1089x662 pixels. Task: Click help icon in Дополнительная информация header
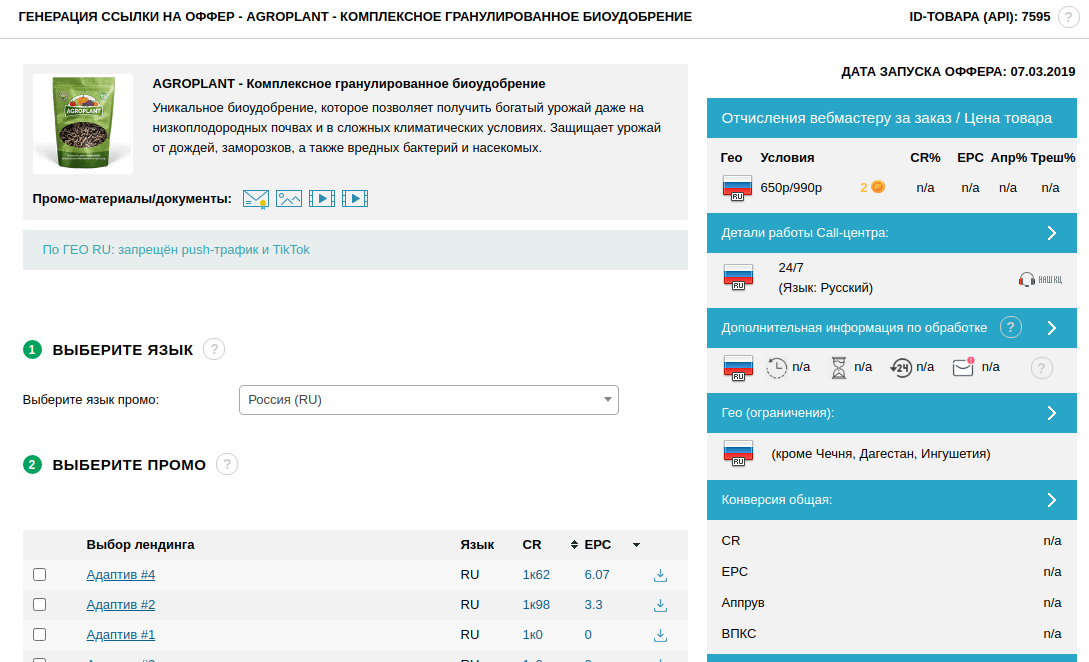pos(1011,327)
